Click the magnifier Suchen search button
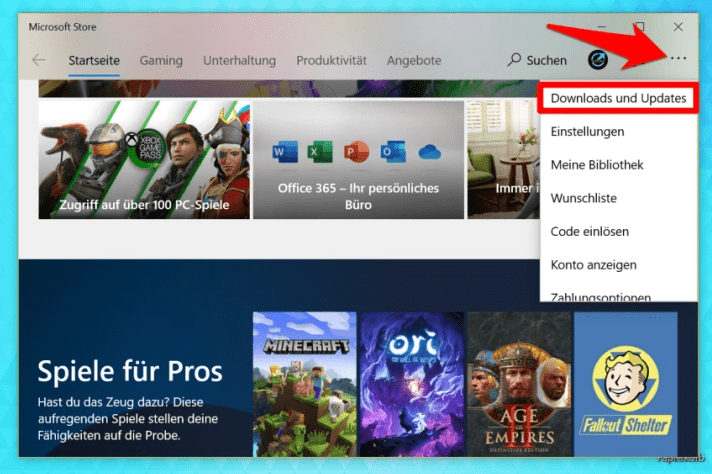 pos(537,60)
